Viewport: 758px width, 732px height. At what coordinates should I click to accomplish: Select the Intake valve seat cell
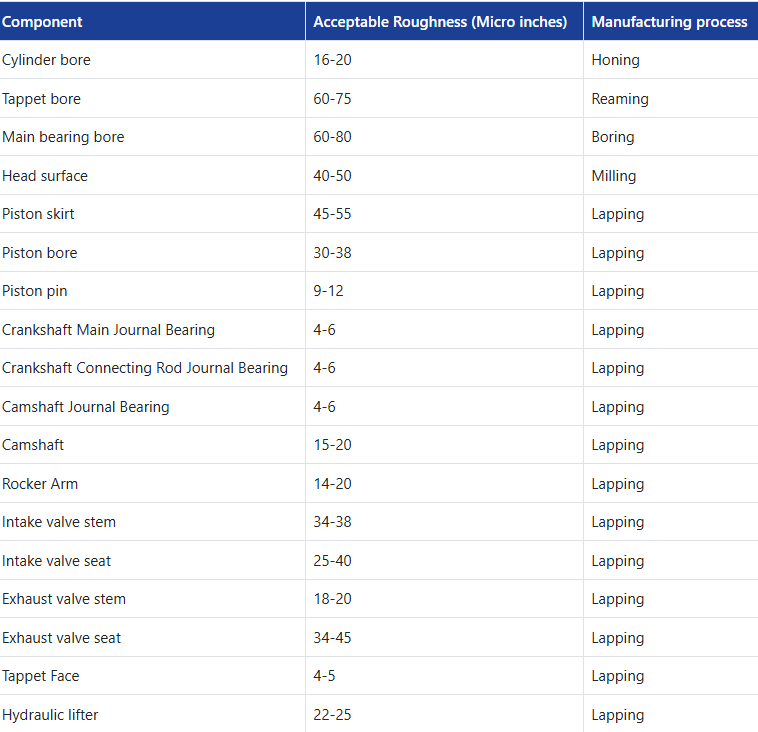pyautogui.click(x=56, y=561)
